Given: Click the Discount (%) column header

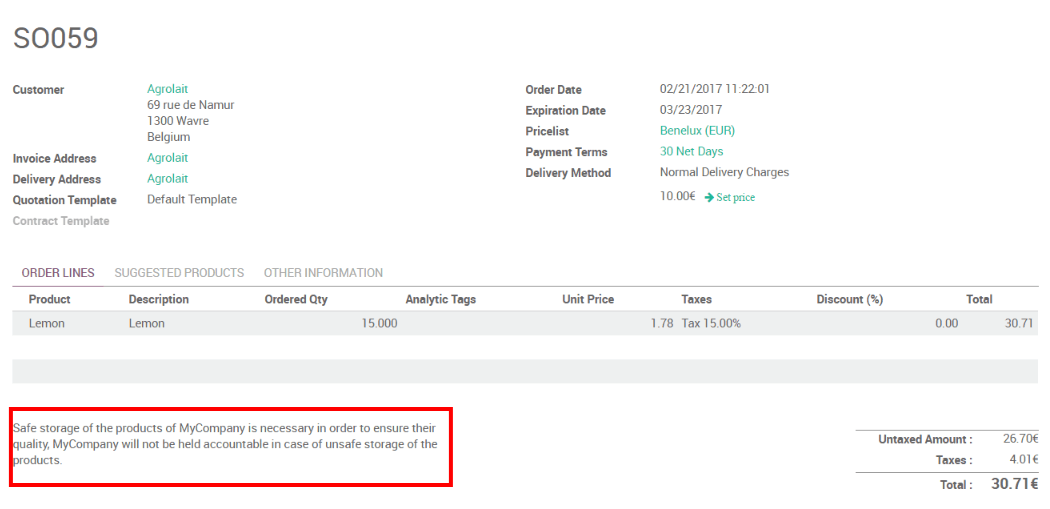Looking at the screenshot, I should [850, 299].
